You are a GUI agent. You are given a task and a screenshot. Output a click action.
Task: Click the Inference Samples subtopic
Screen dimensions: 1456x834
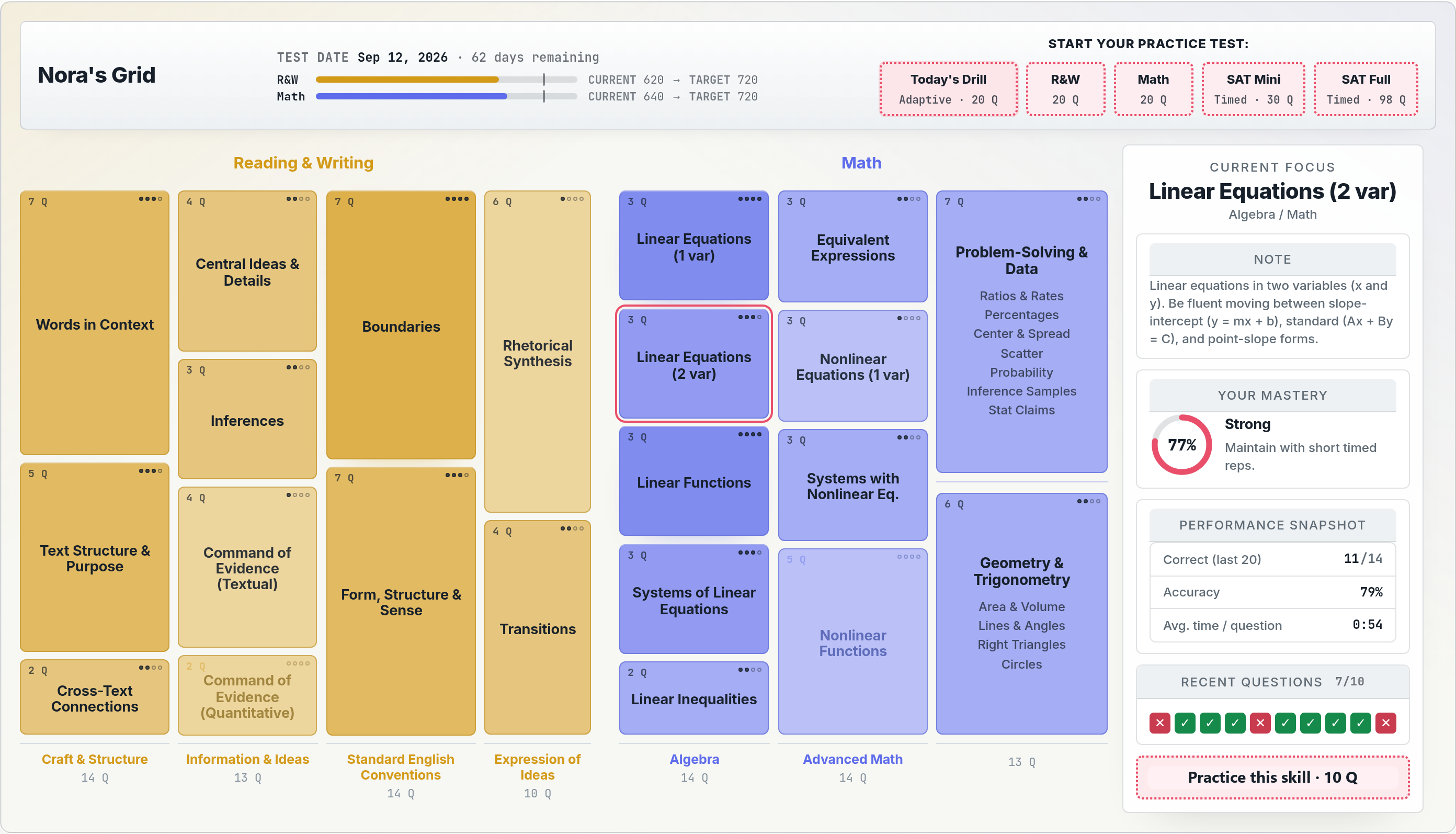click(1021, 391)
